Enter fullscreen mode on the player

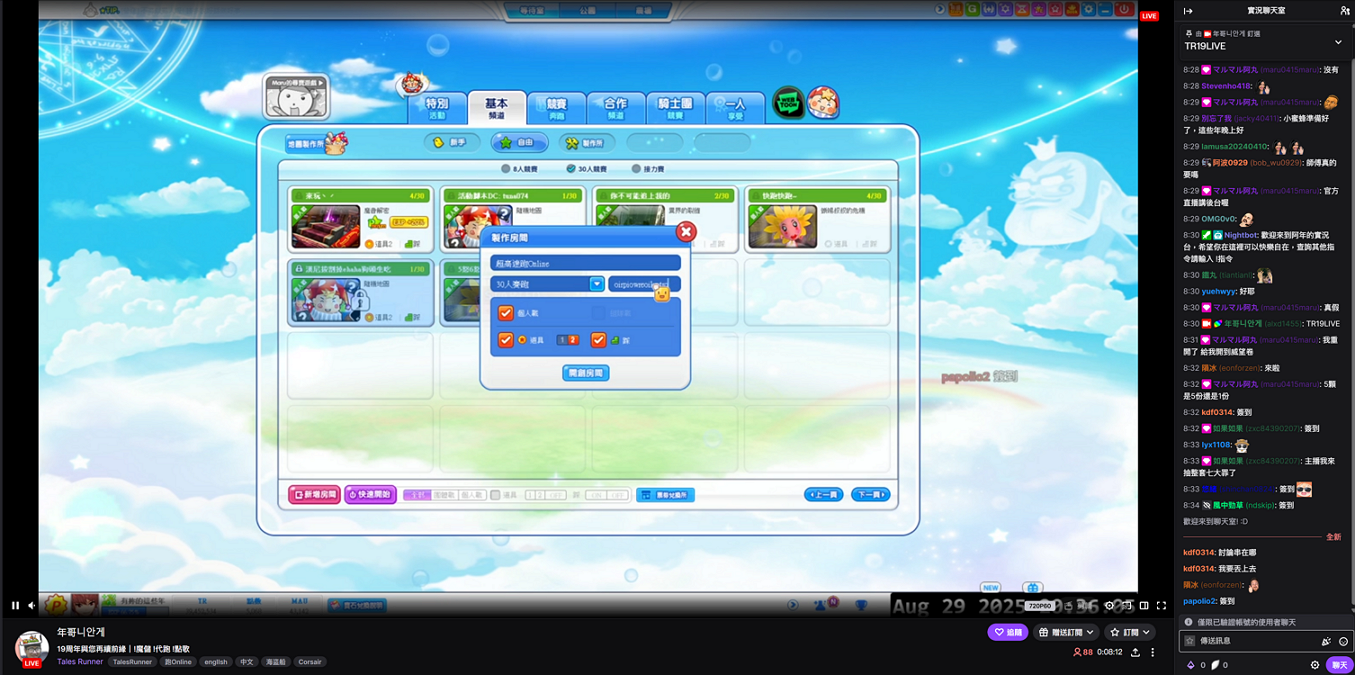point(1161,605)
